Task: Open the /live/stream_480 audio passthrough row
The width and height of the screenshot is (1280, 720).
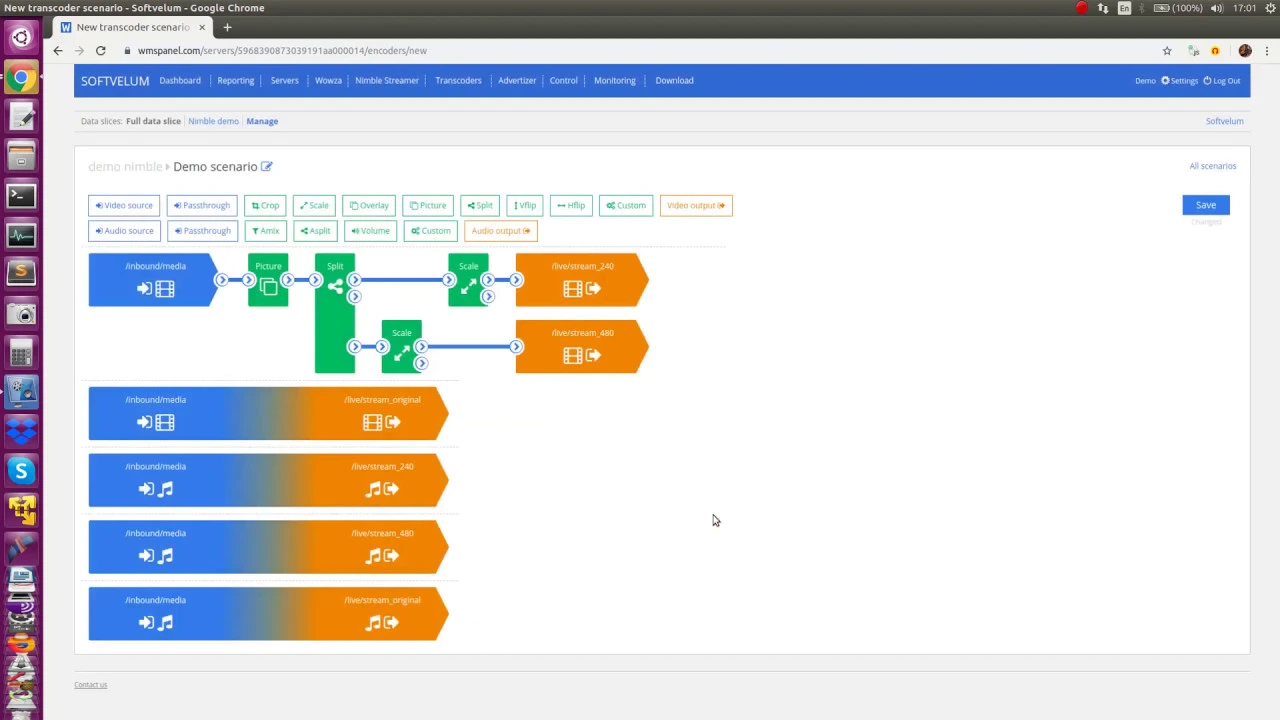Action: click(x=268, y=547)
